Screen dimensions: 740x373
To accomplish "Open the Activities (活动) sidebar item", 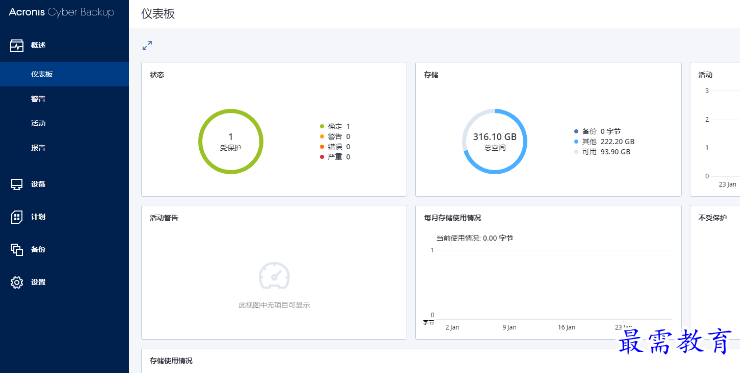I will [x=38, y=124].
